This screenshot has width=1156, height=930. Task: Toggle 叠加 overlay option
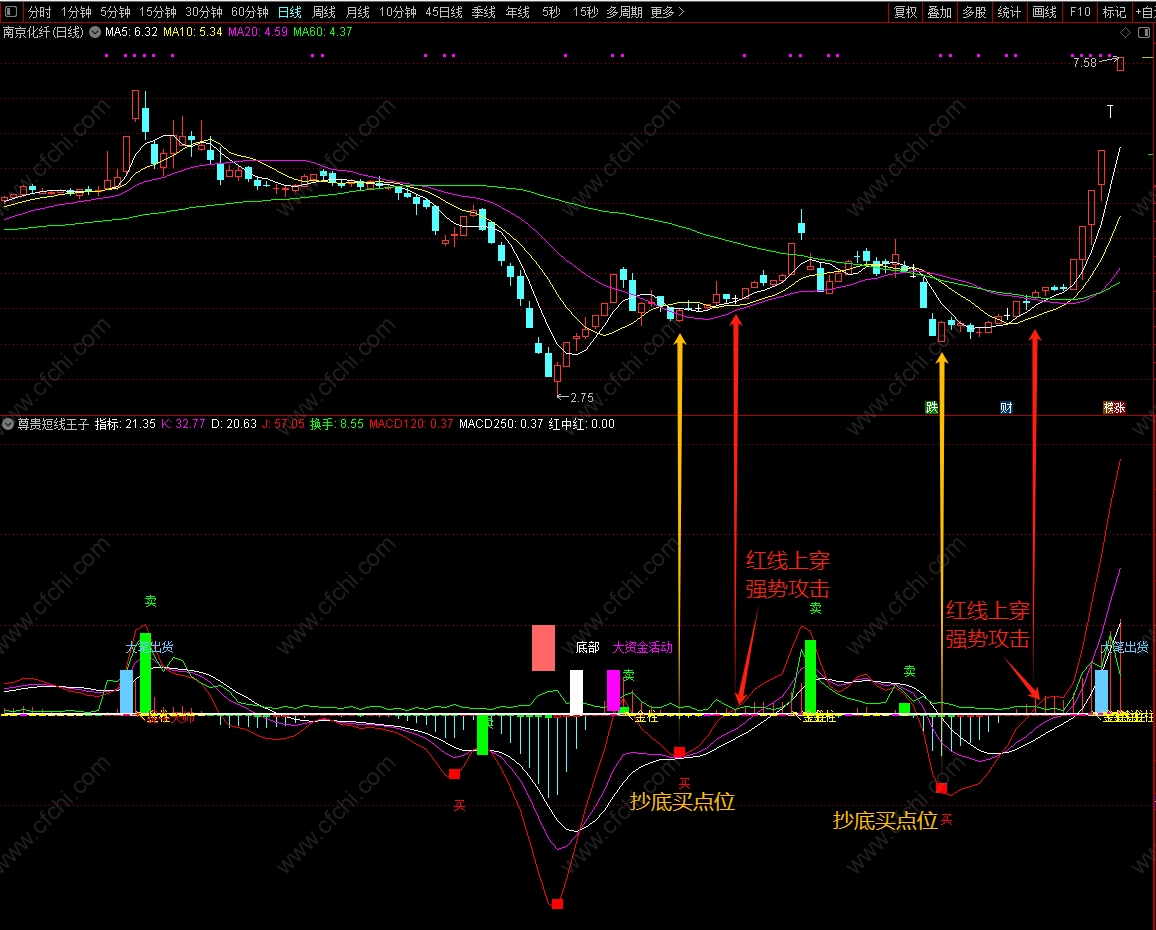[x=939, y=12]
